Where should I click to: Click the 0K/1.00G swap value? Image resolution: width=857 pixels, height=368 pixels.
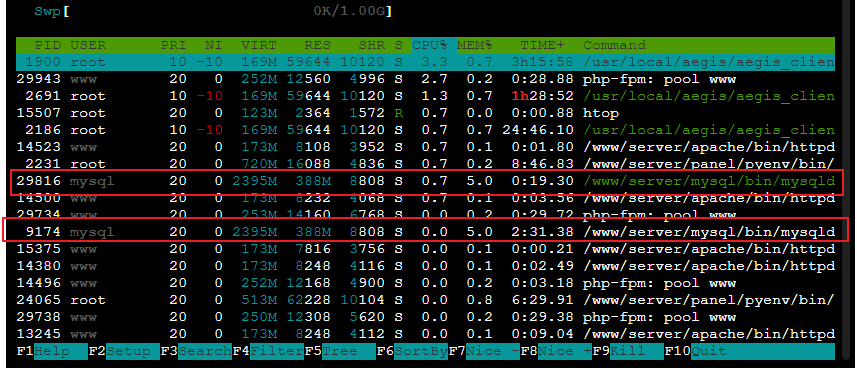(x=350, y=11)
